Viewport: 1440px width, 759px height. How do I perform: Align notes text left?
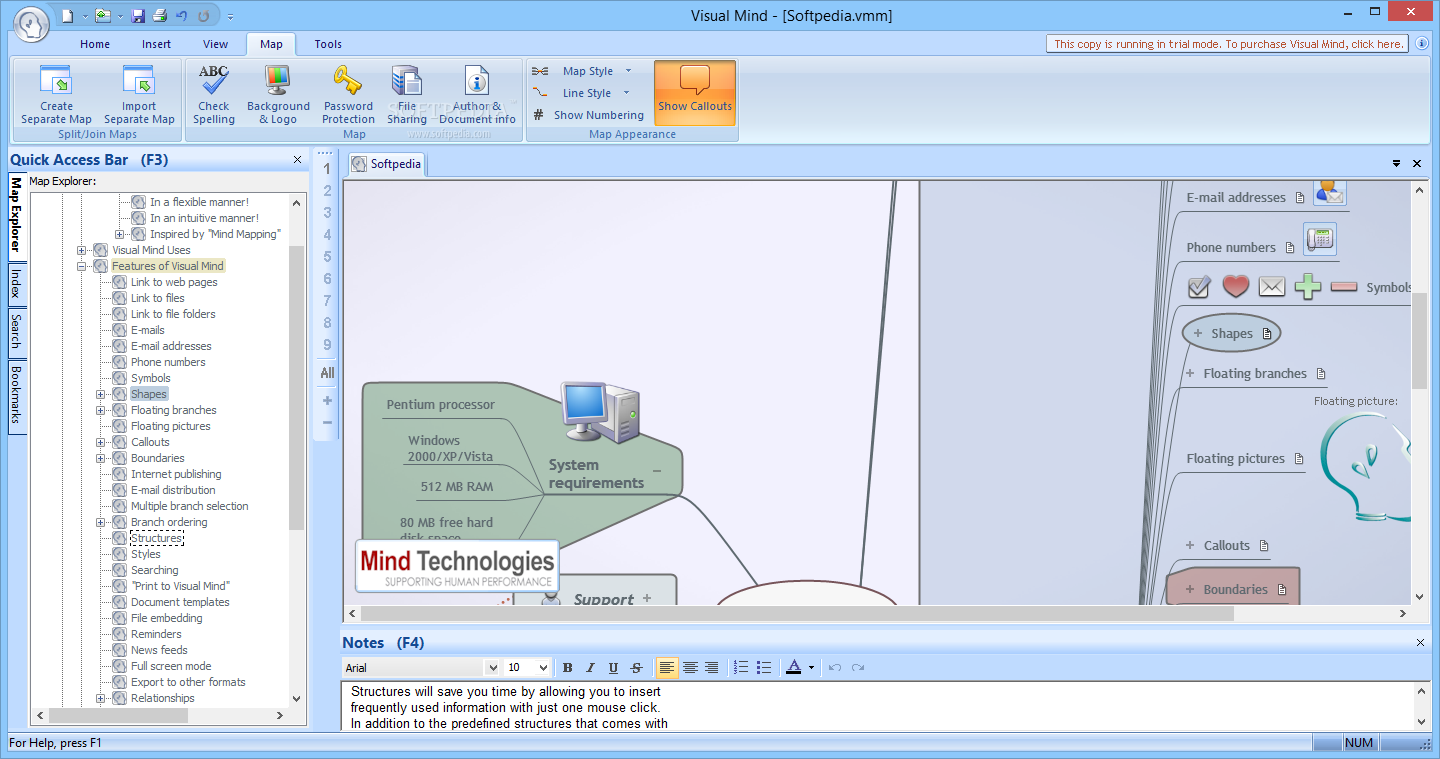667,667
